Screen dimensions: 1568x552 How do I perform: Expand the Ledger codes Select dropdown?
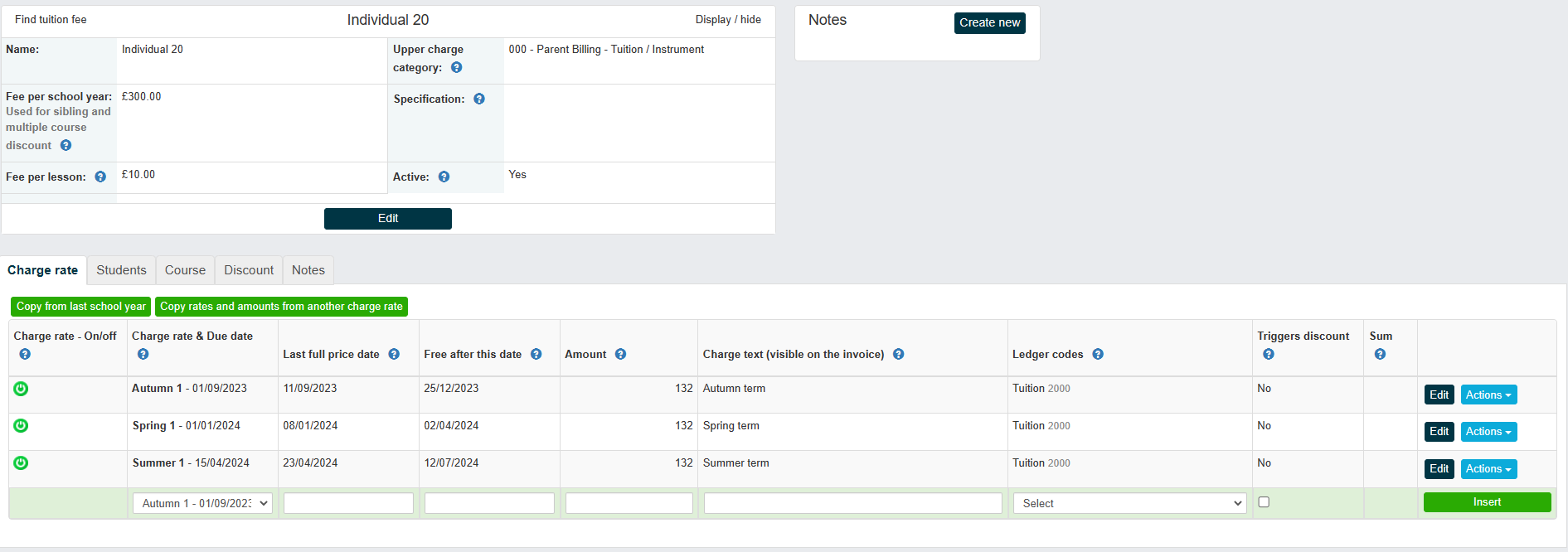[x=1129, y=503]
